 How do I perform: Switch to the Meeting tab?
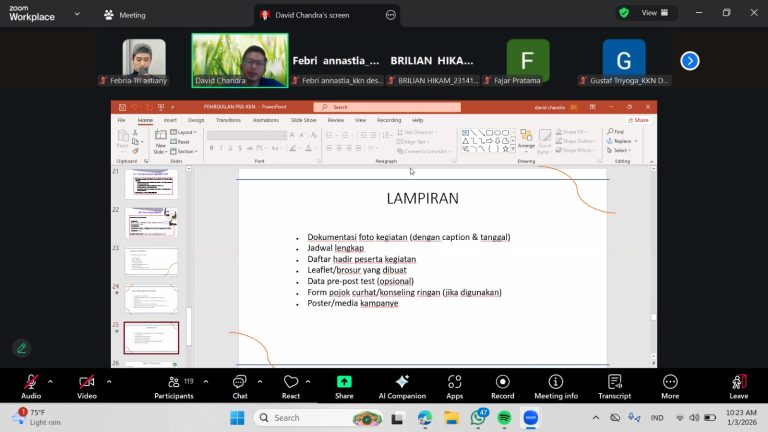point(125,15)
